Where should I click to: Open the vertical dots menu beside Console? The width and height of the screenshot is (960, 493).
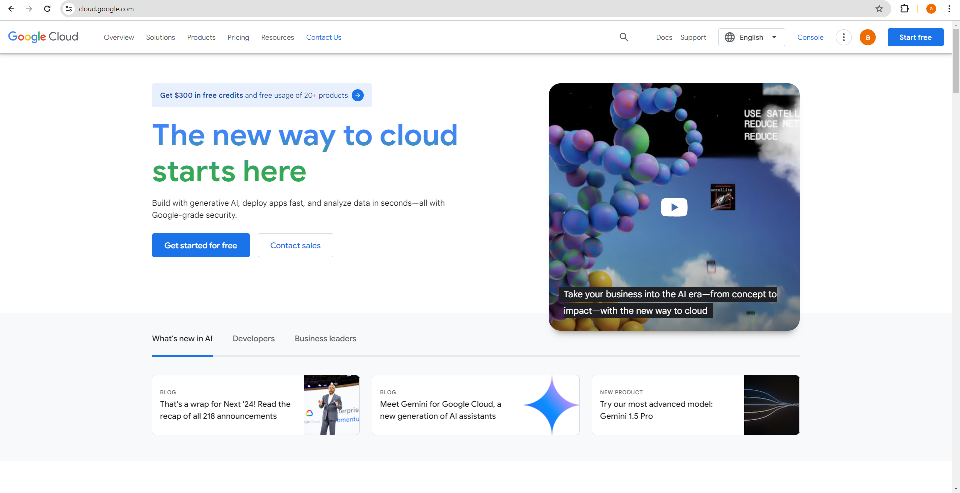pyautogui.click(x=844, y=37)
